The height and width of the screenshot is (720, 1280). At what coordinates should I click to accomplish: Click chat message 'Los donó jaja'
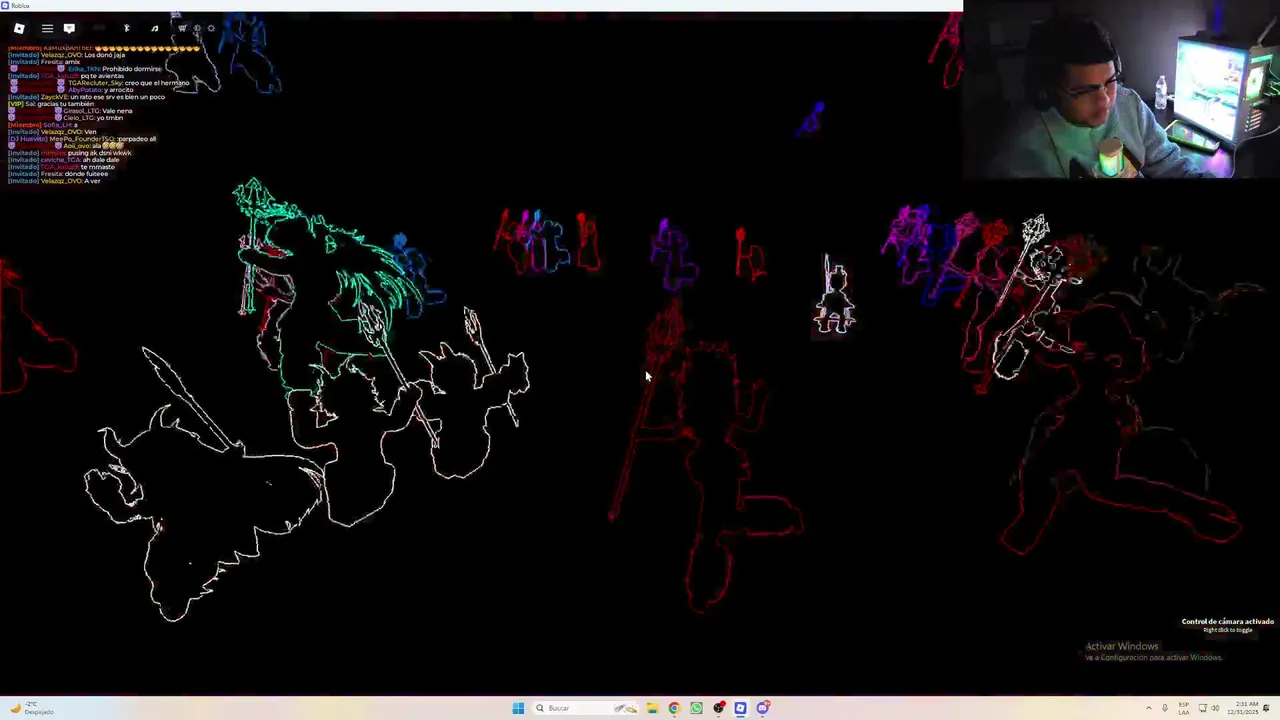tap(104, 55)
